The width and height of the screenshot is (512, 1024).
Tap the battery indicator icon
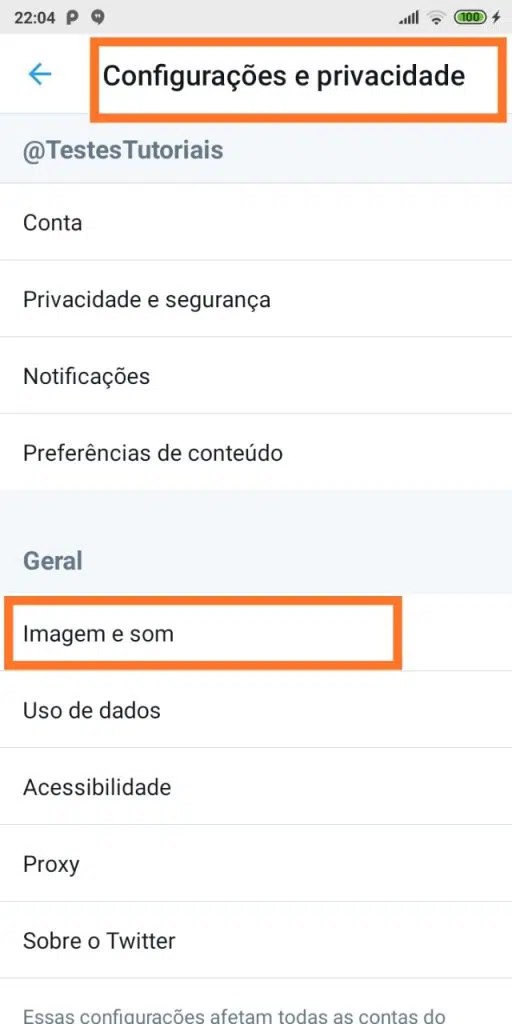coord(470,18)
